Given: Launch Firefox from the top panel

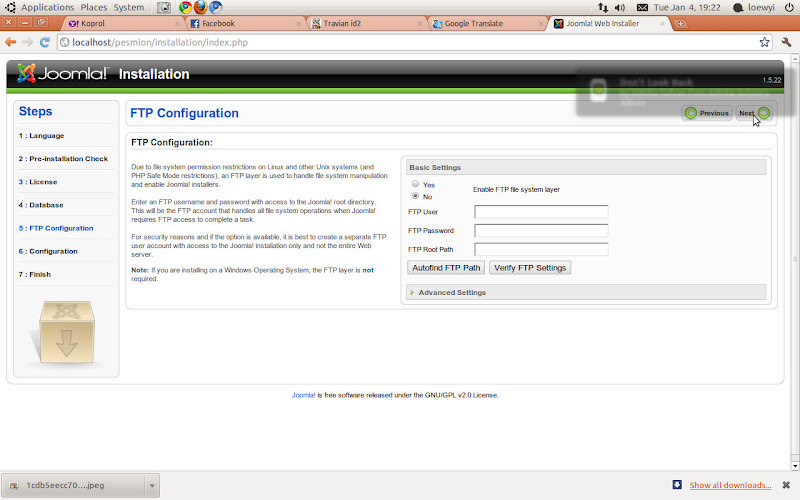Looking at the screenshot, I should click(x=201, y=7).
